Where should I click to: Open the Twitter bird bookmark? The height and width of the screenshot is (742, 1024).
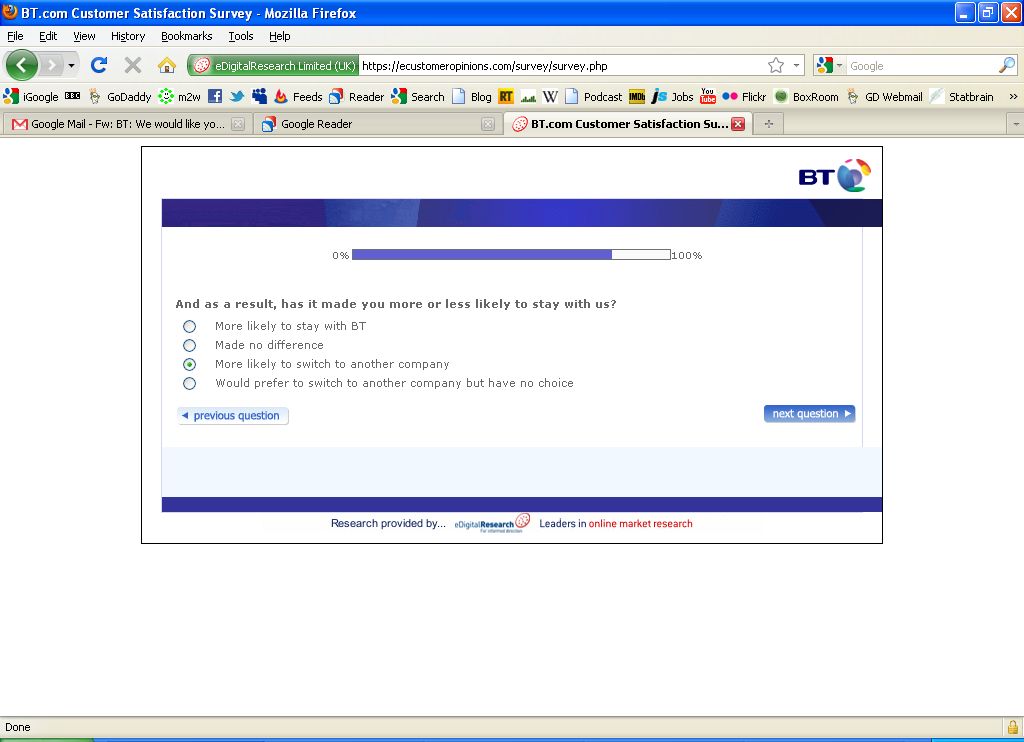tap(237, 97)
